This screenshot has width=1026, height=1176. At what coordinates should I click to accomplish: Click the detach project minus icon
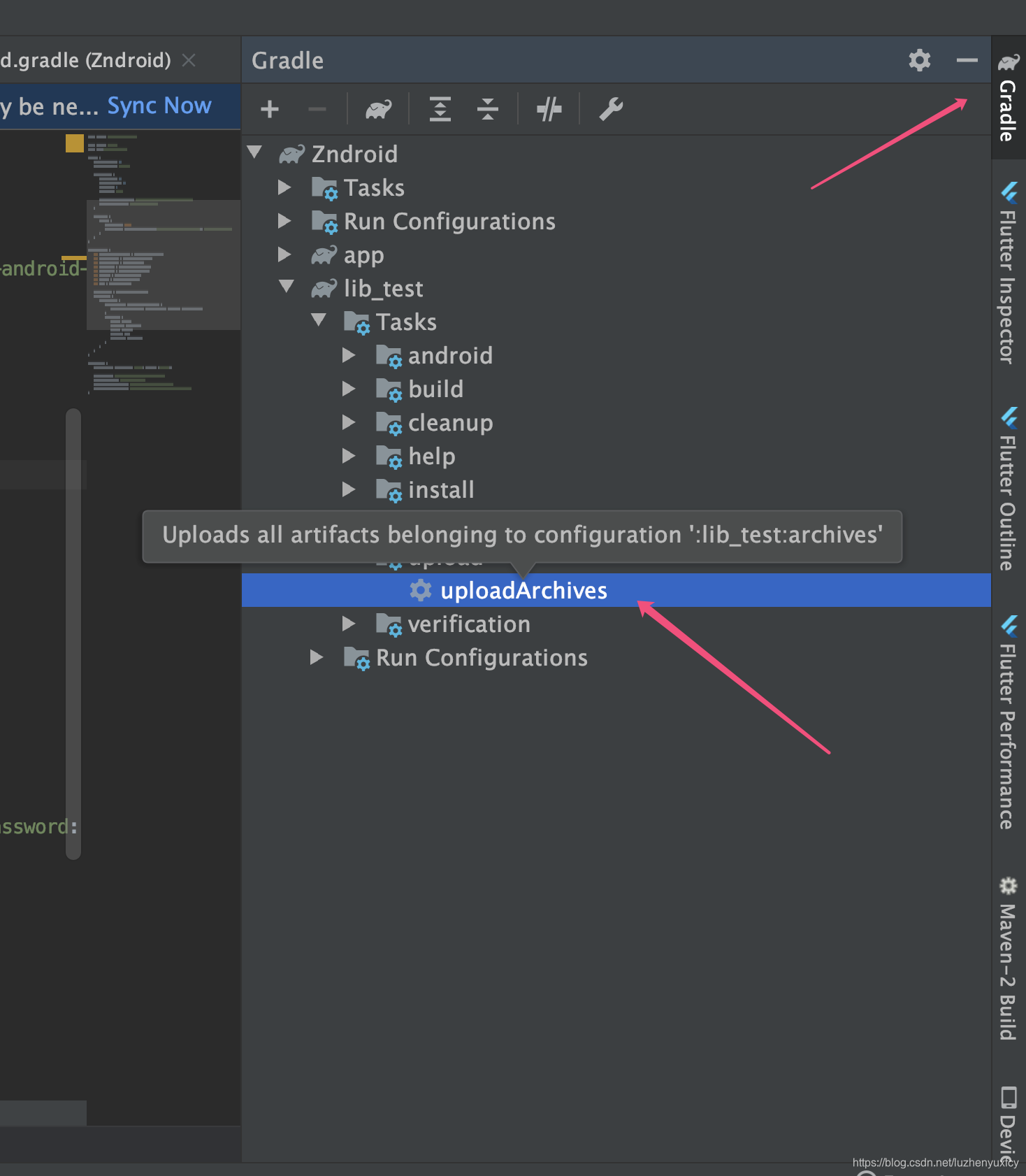317,109
